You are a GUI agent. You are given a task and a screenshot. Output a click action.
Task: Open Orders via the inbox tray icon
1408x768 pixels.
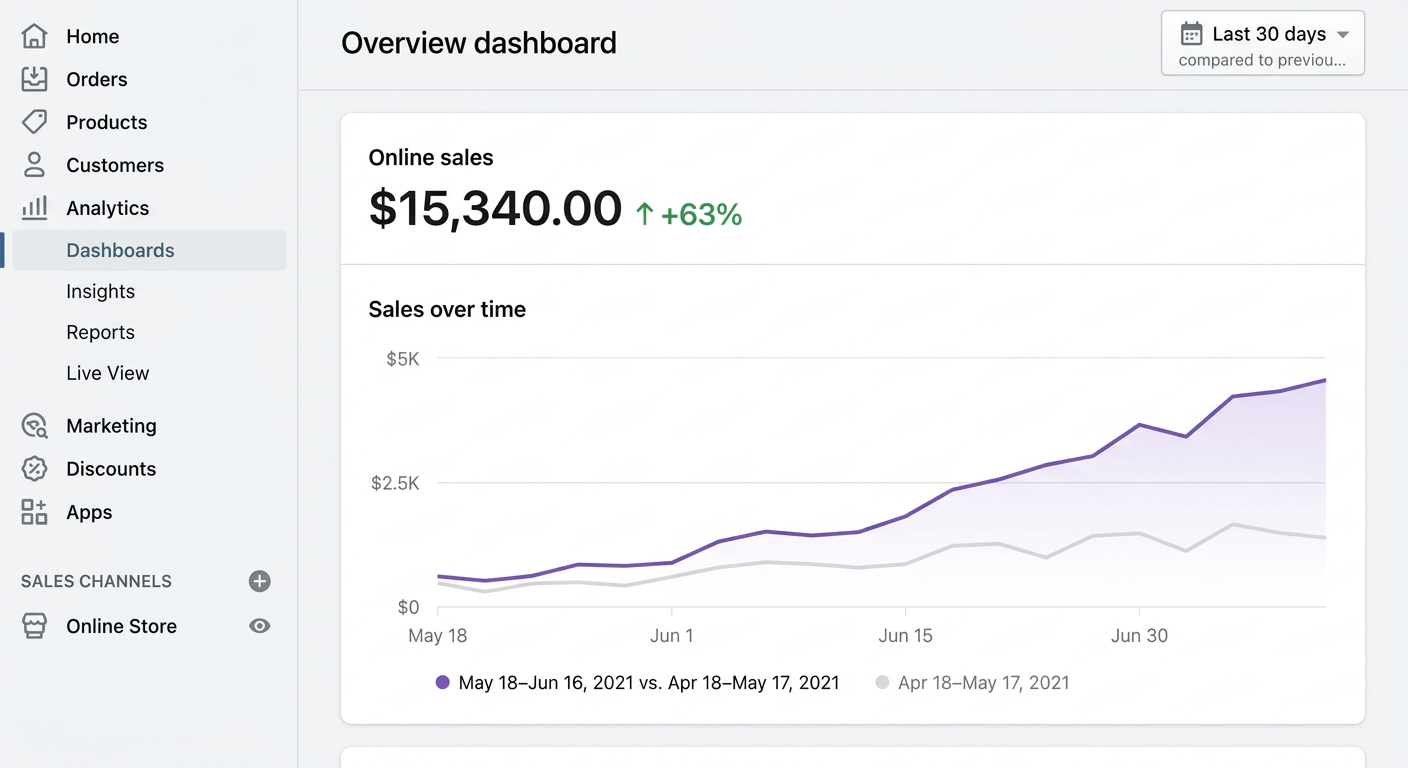click(x=34, y=79)
